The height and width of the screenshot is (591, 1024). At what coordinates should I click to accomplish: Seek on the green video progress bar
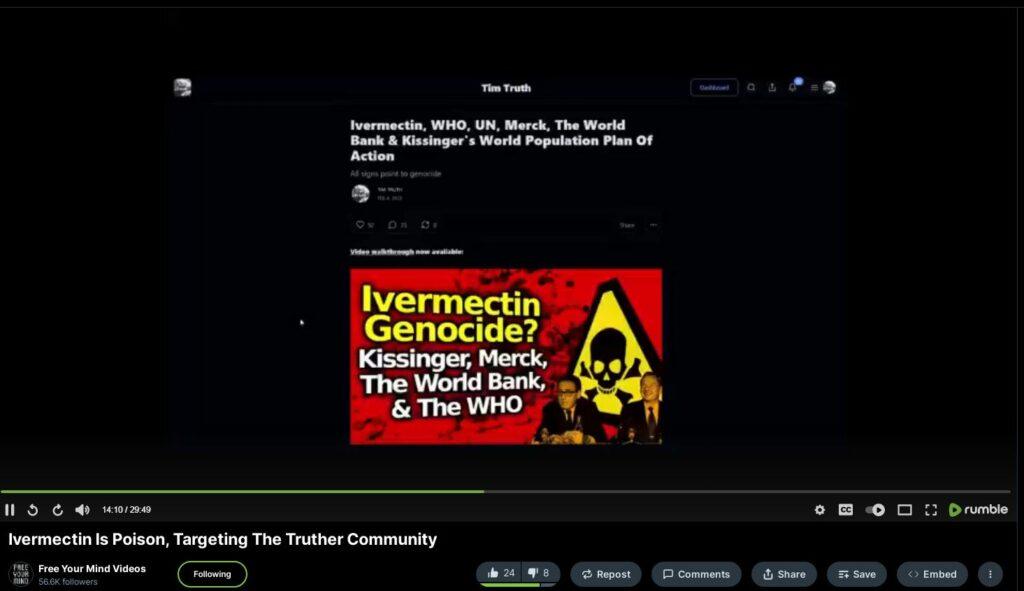(505, 491)
